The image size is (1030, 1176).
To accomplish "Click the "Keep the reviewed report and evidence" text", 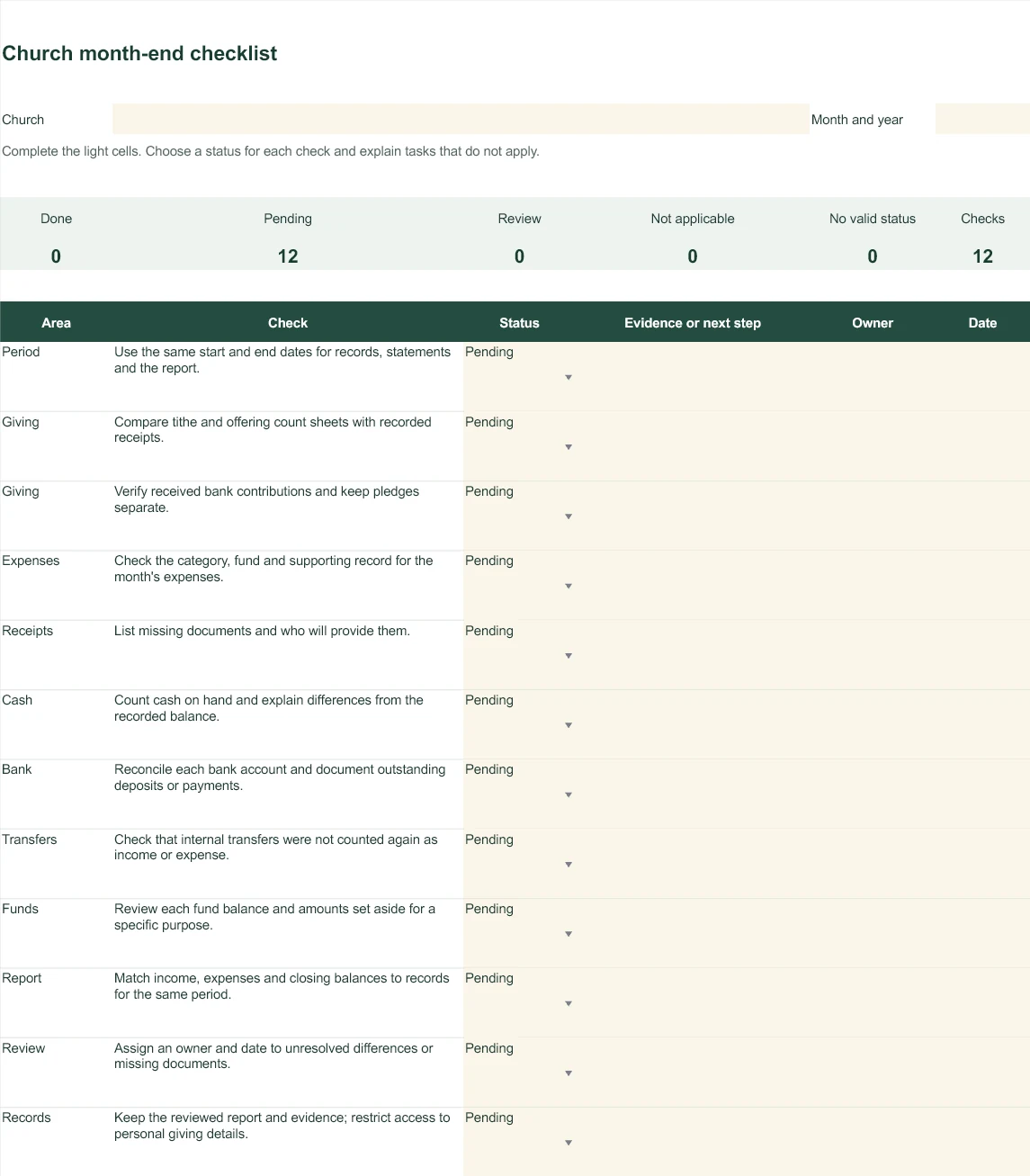I will pos(282,1126).
